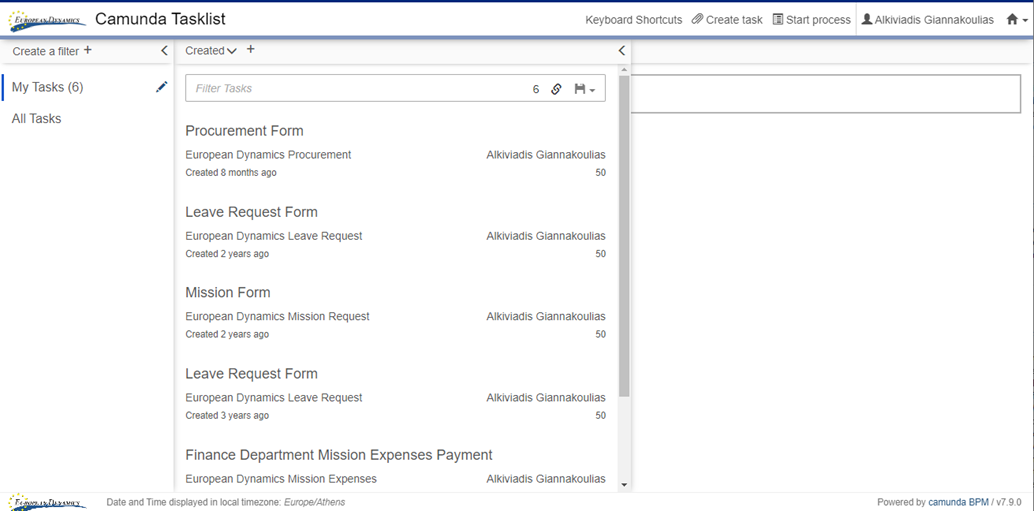The height and width of the screenshot is (511, 1034).
Task: Click European Dynamics Mission Request text
Action: 277,316
